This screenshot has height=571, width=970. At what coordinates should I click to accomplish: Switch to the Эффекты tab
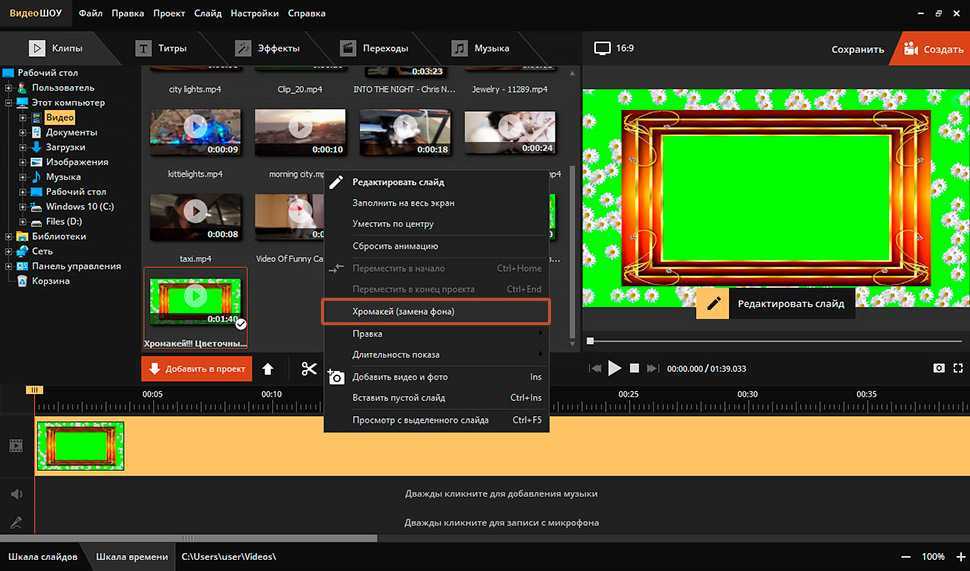[270, 48]
